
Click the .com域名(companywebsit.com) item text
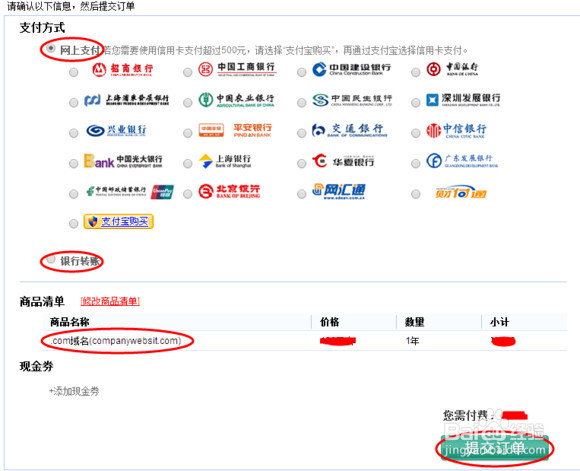click(116, 340)
